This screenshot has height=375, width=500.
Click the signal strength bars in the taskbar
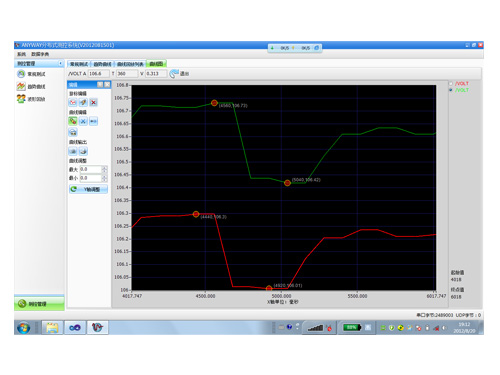315,328
